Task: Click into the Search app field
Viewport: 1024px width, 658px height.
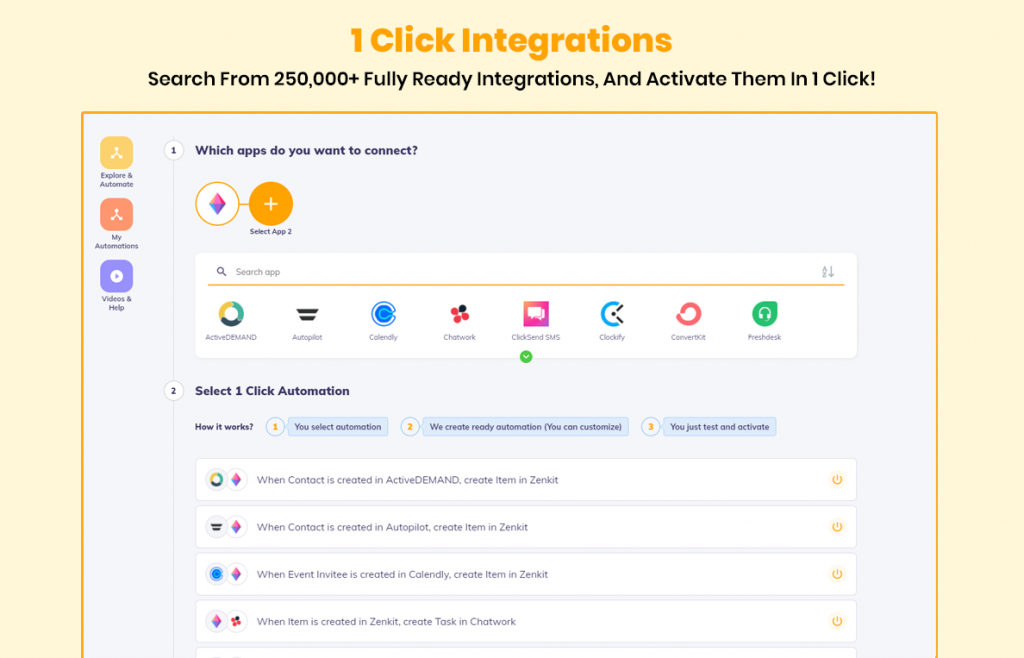Action: pos(520,272)
